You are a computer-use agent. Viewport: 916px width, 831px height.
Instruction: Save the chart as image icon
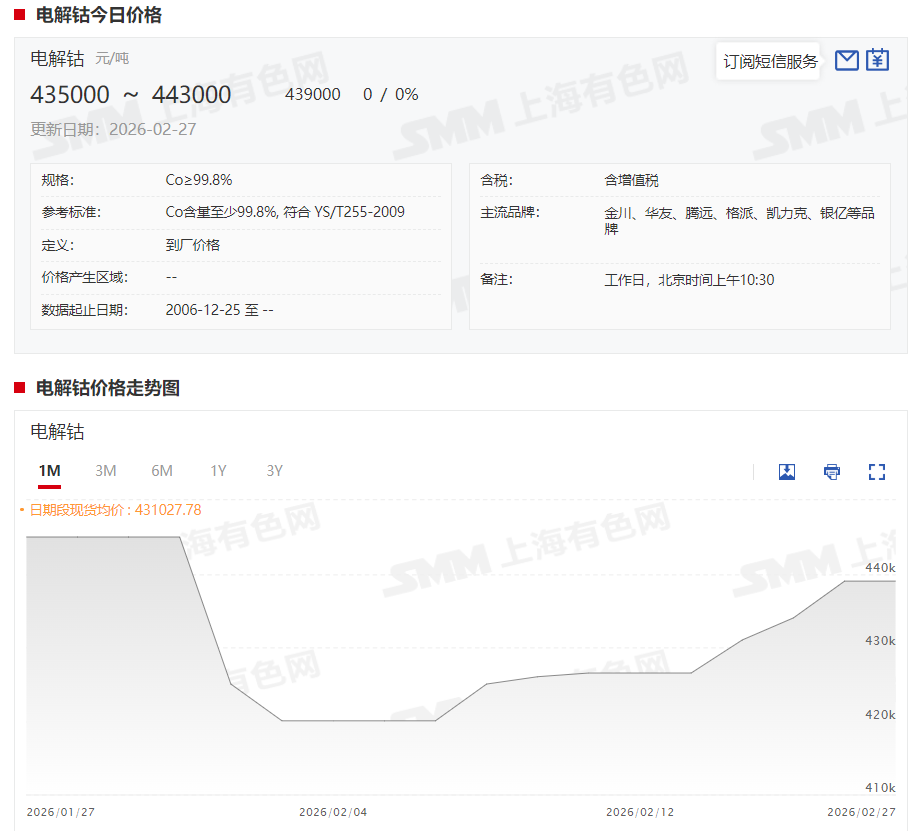[787, 472]
